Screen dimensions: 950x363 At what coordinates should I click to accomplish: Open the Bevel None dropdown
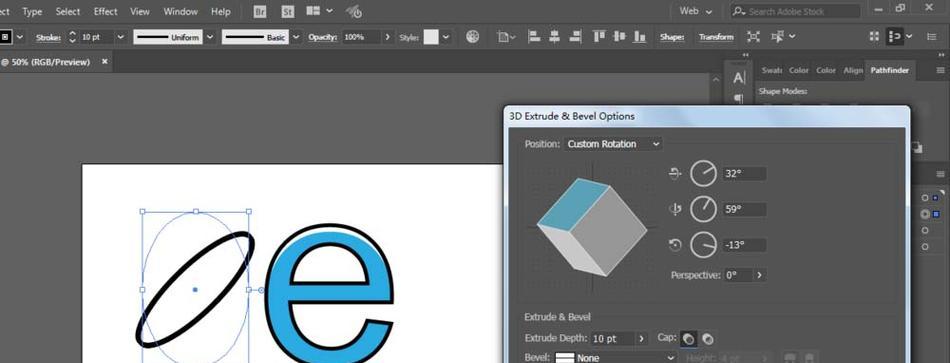tap(615, 358)
